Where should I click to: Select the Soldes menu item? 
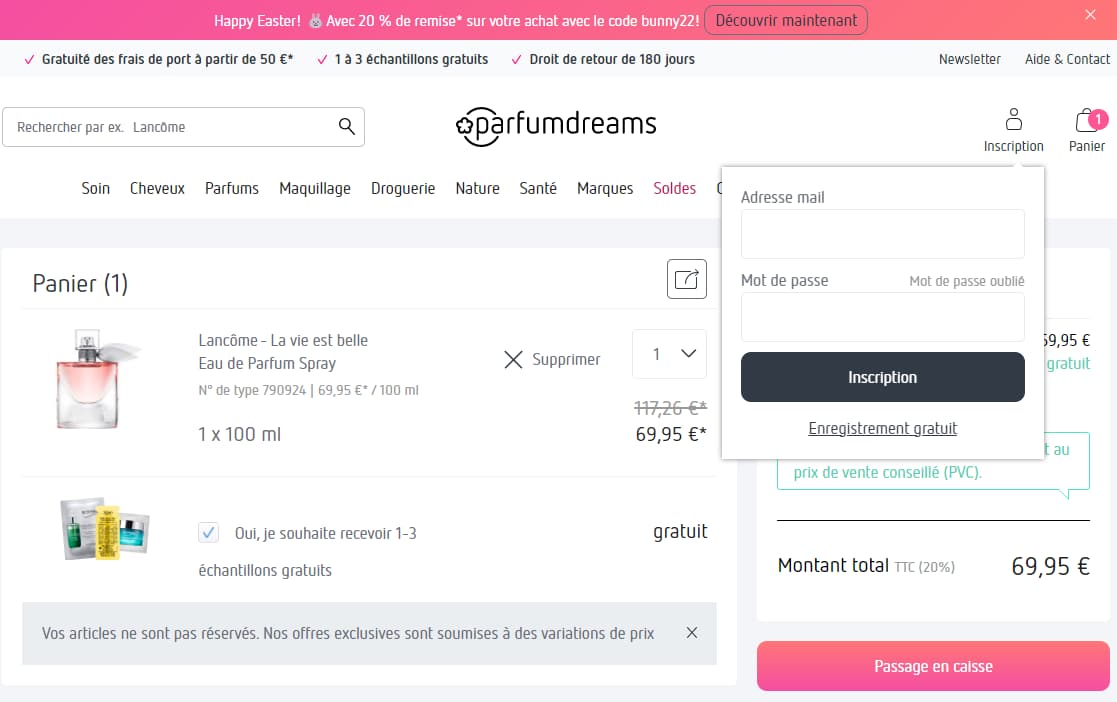click(674, 188)
